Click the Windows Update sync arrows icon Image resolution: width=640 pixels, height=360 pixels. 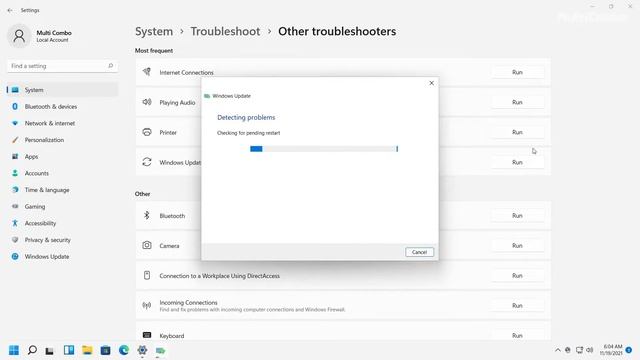147,162
